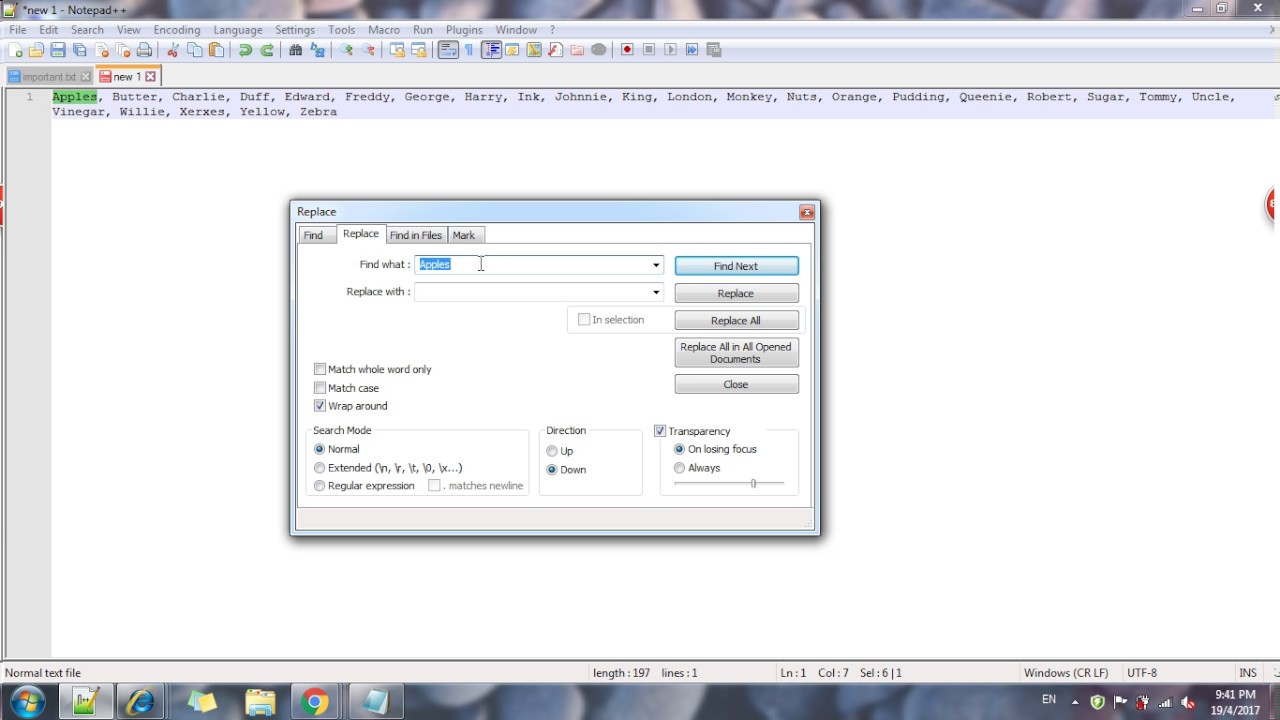Open Internet Explorer from the taskbar
The width and height of the screenshot is (1280, 720).
point(141,702)
